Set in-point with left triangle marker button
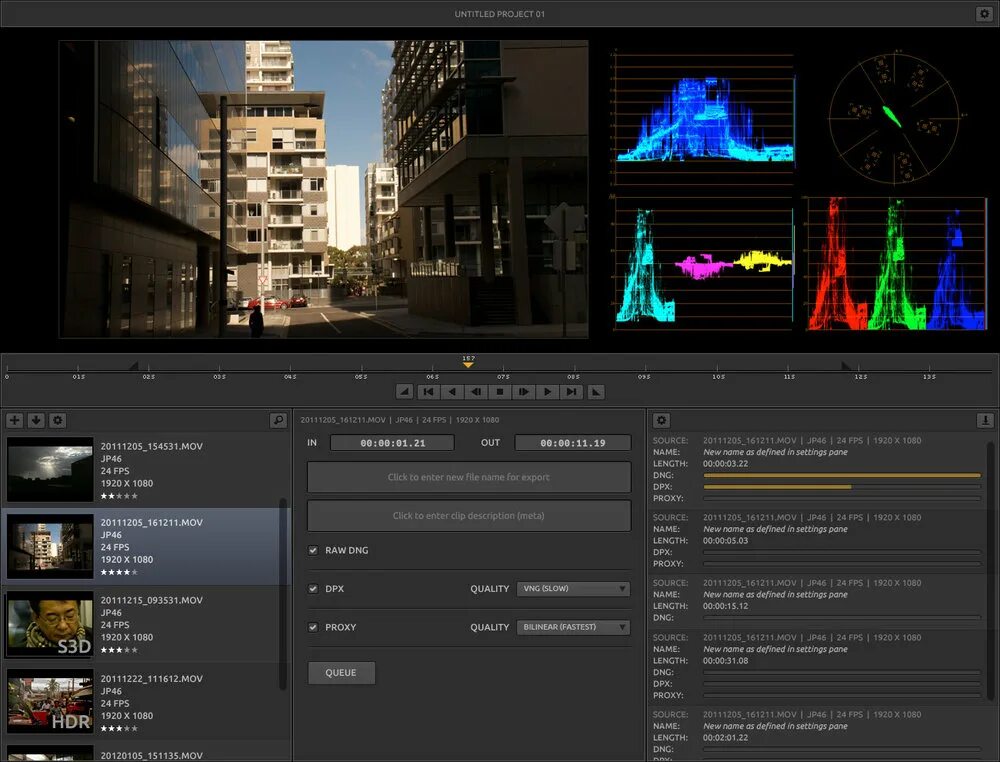 tap(404, 392)
